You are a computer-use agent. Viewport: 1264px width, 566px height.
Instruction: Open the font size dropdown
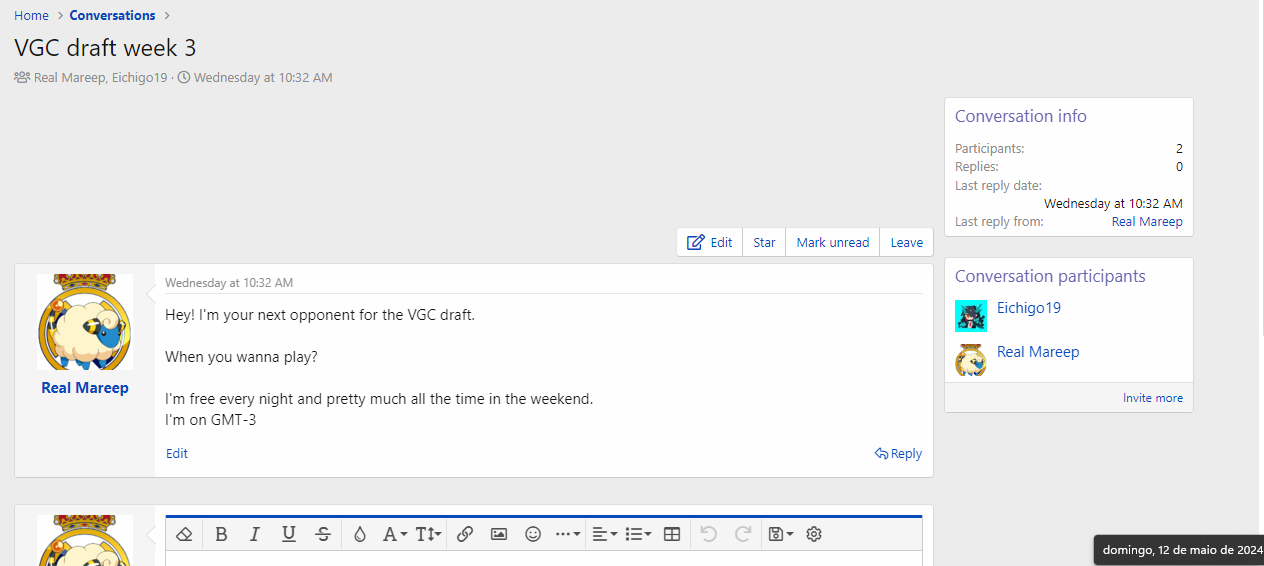[x=428, y=534]
